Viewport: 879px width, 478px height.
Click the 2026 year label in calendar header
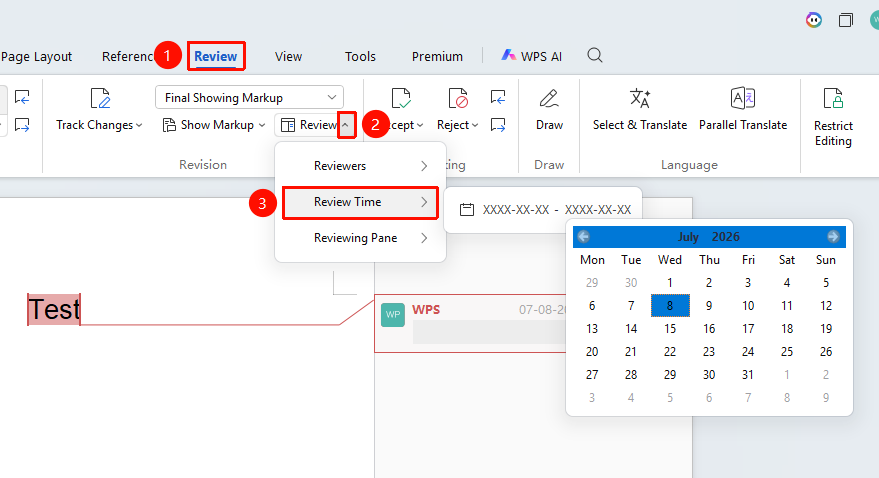(725, 237)
